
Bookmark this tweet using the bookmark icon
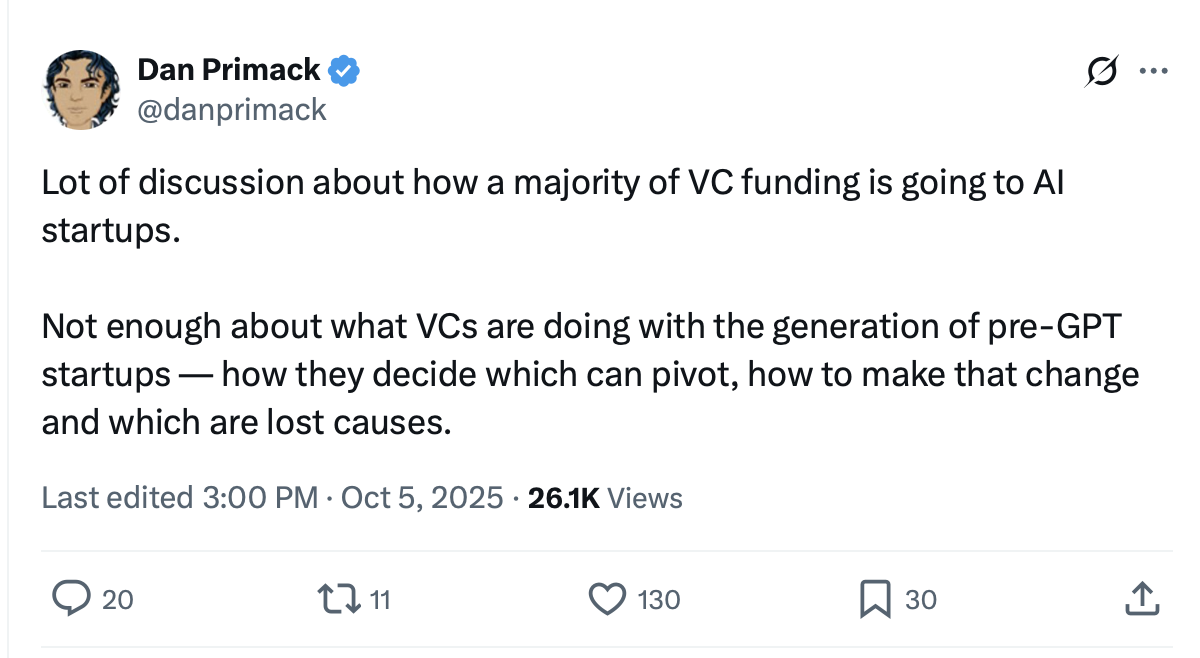pyautogui.click(x=876, y=599)
